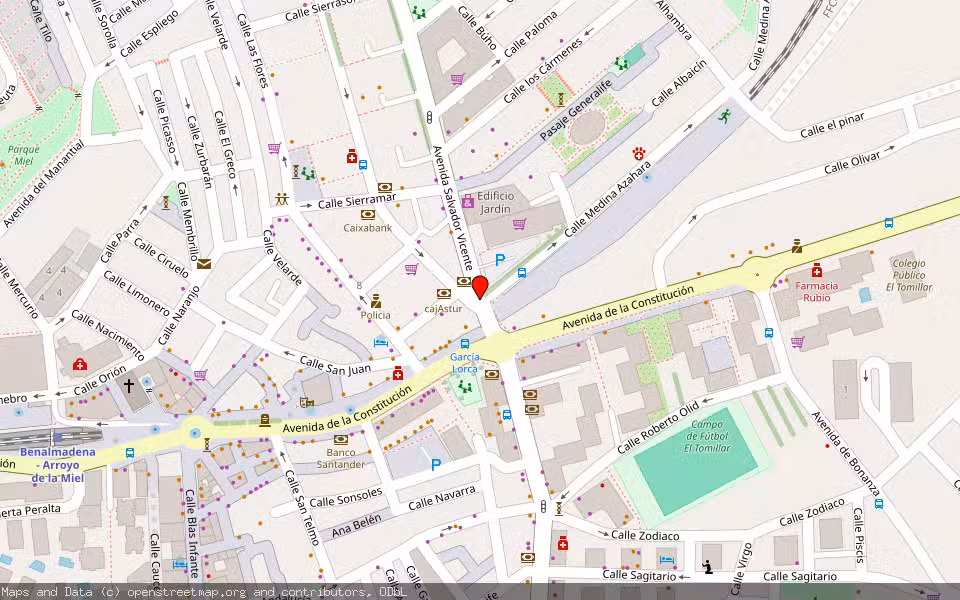Click the traffic light on Avenida Salvador Vicente
Image resolution: width=960 pixels, height=600 pixels.
[x=429, y=116]
